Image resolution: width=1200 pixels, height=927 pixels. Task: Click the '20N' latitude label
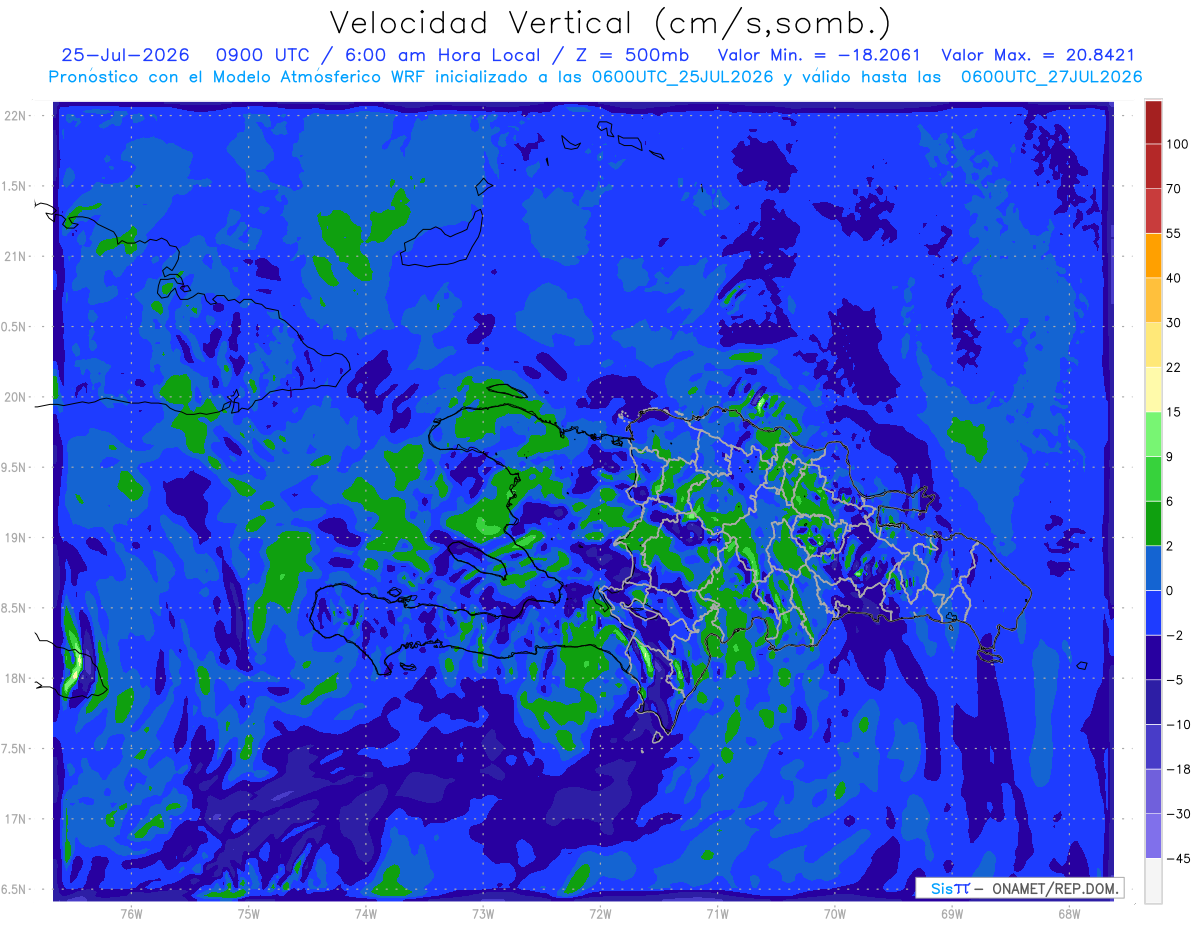15,397
